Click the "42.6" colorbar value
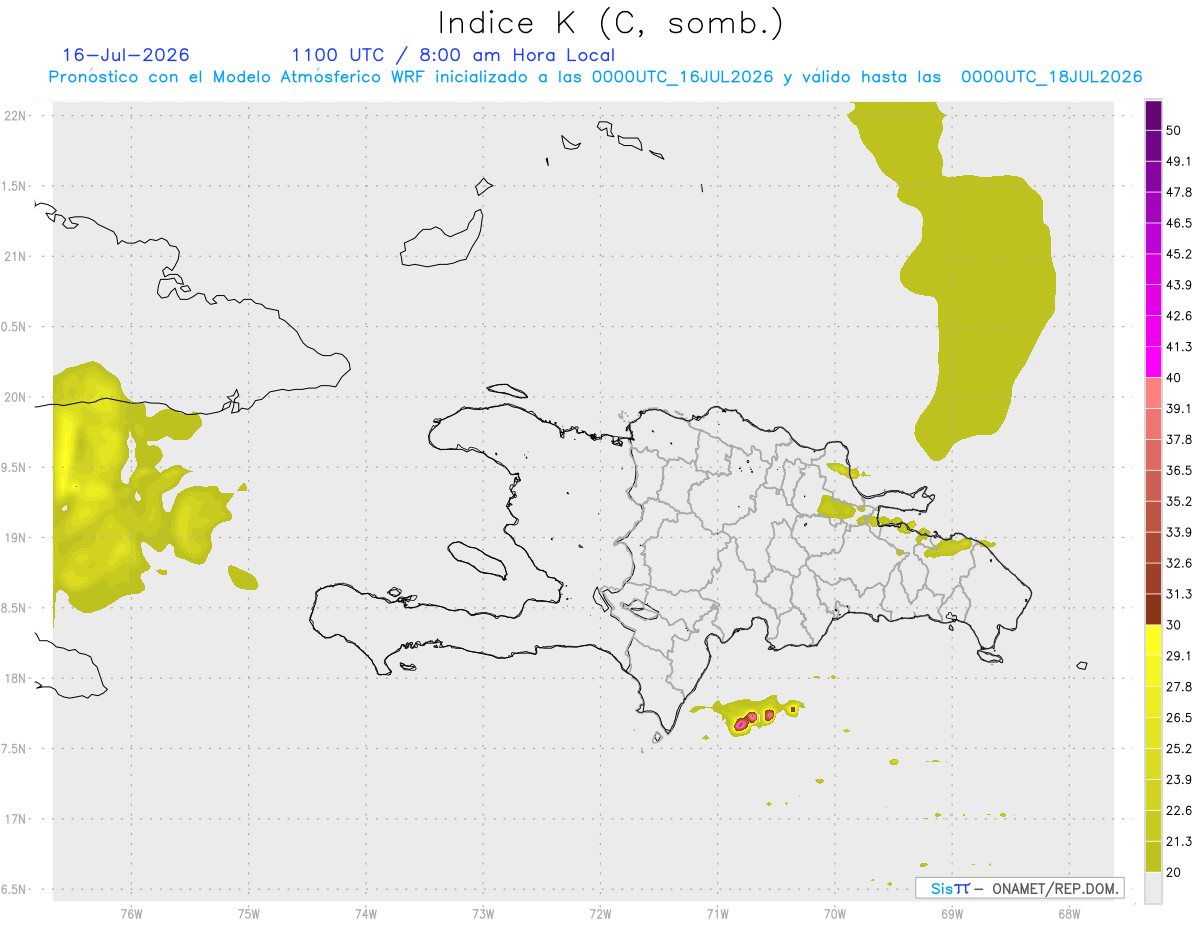This screenshot has height=927, width=1200. click(1180, 316)
